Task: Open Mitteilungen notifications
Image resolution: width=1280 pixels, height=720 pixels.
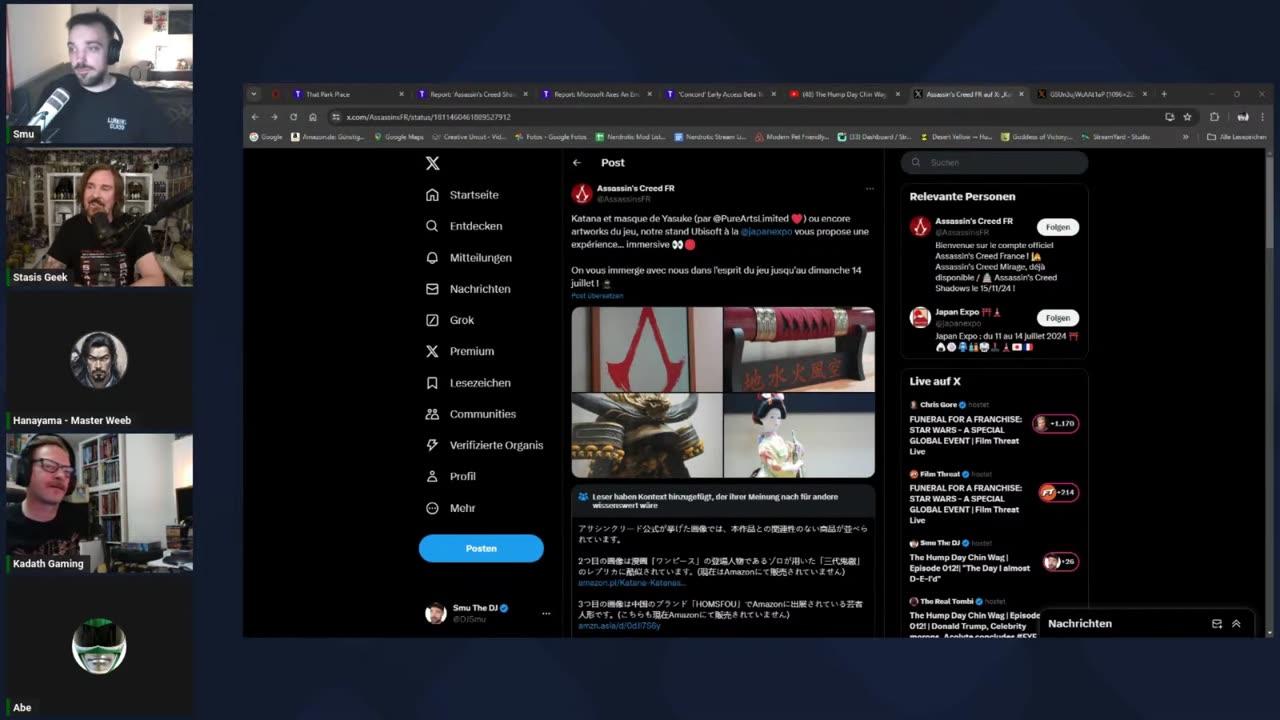Action: (468, 258)
